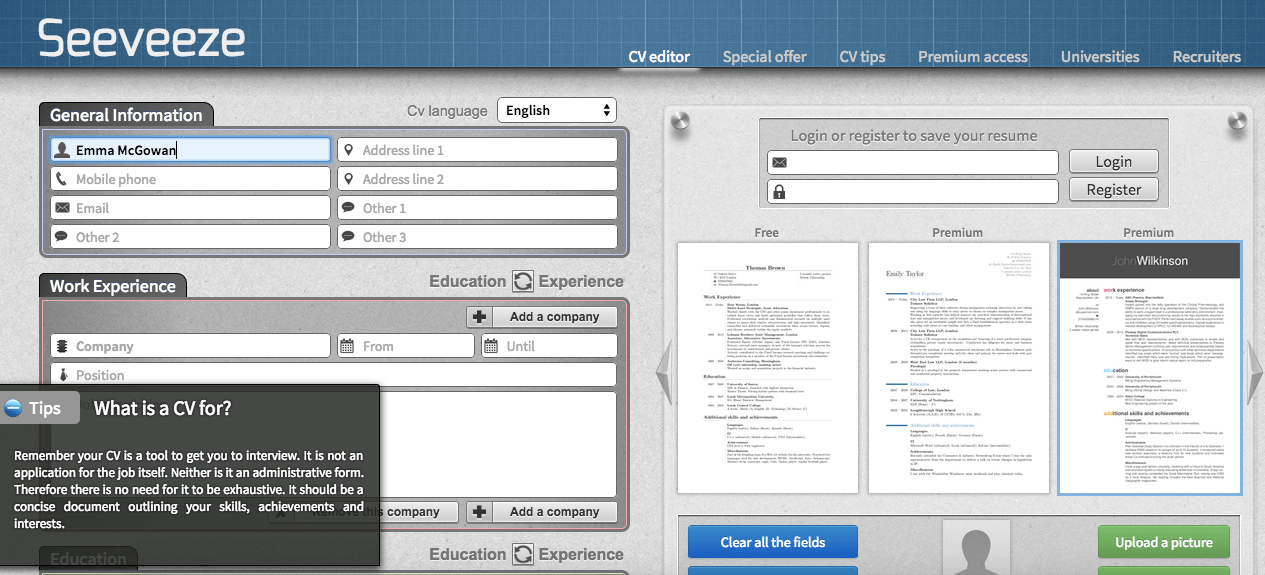
Task: Open the CV editor tab
Action: coord(659,56)
